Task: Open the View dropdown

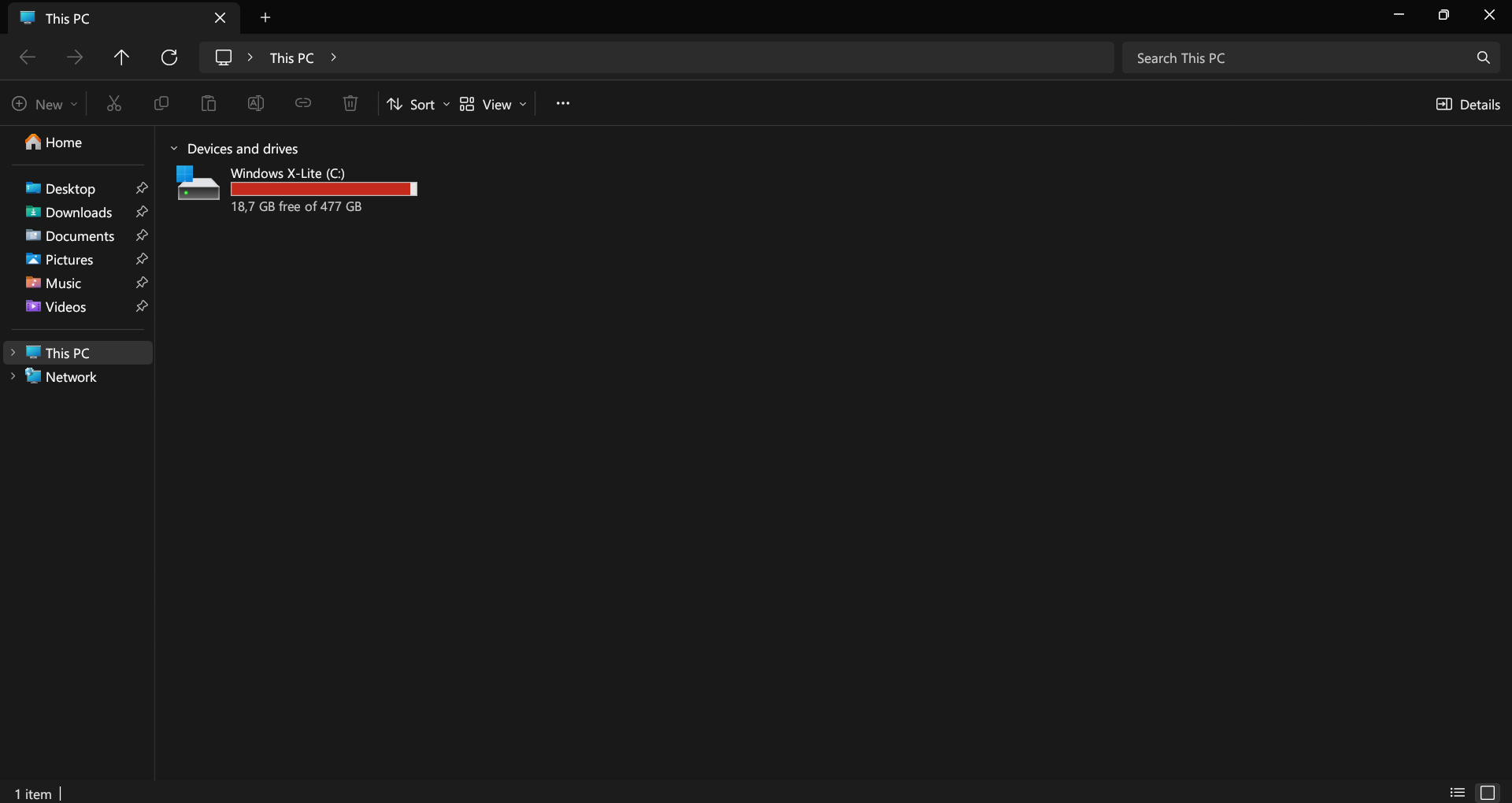Action: pos(493,104)
